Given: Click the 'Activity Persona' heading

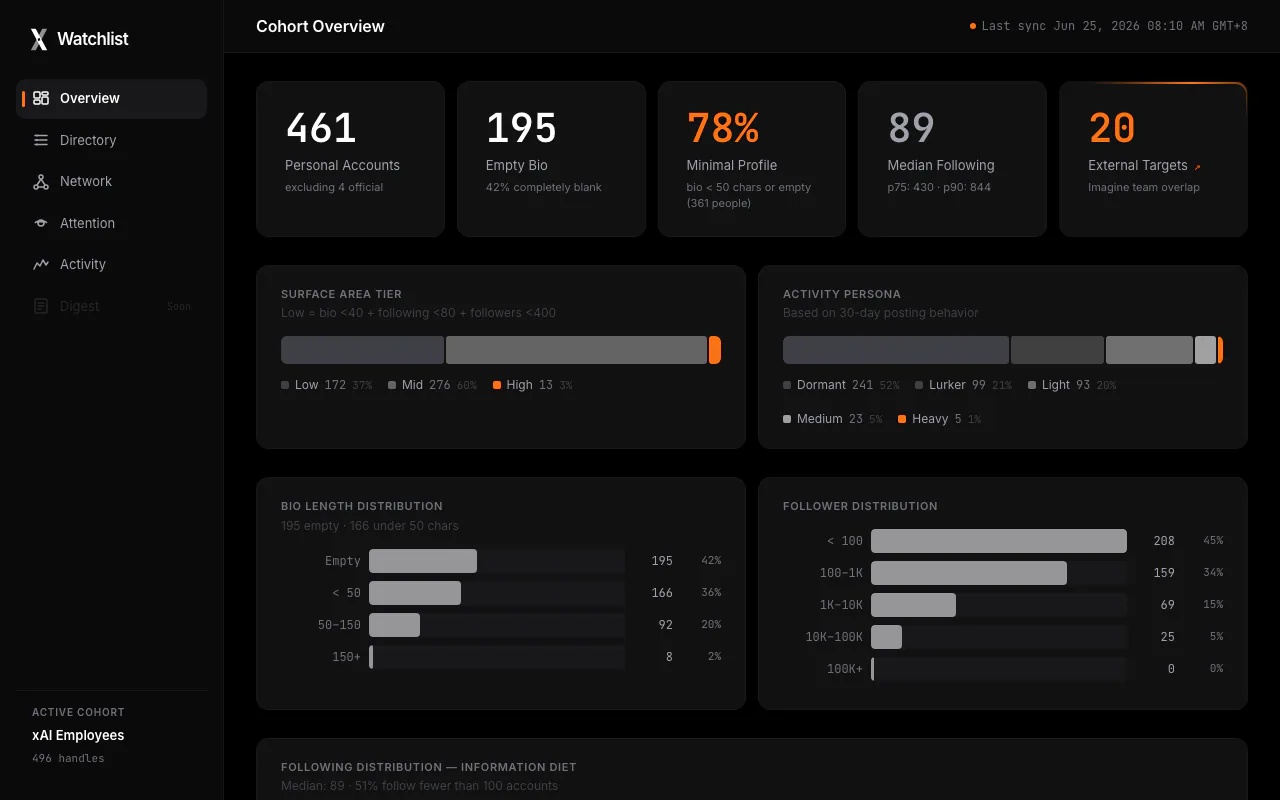Looking at the screenshot, I should [x=842, y=294].
